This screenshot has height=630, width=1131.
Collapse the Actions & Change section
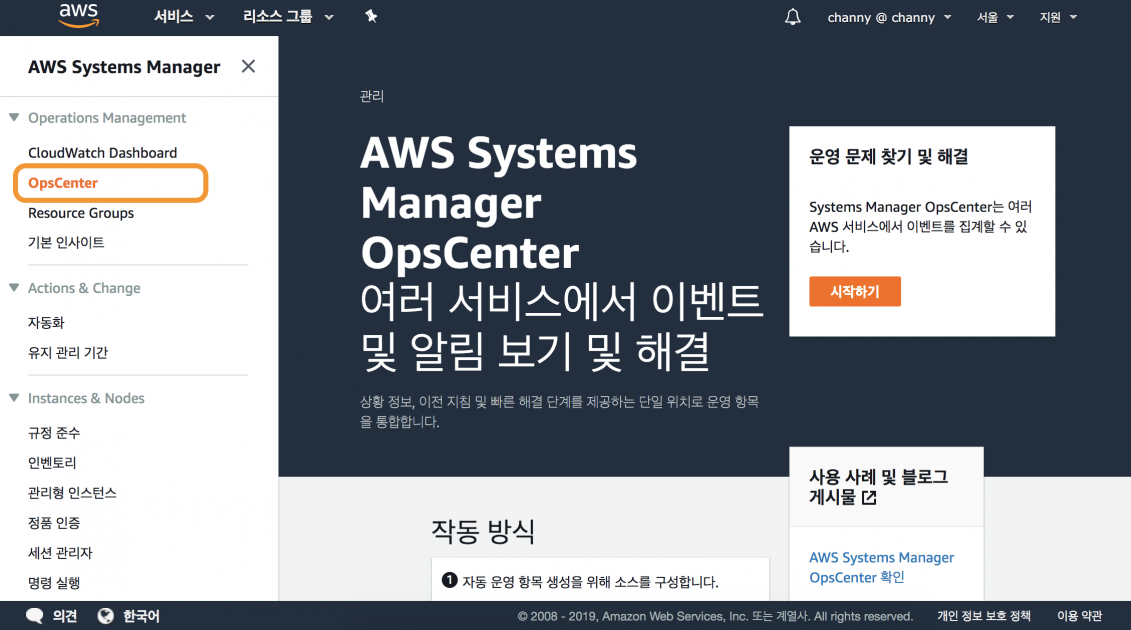pyautogui.click(x=15, y=288)
